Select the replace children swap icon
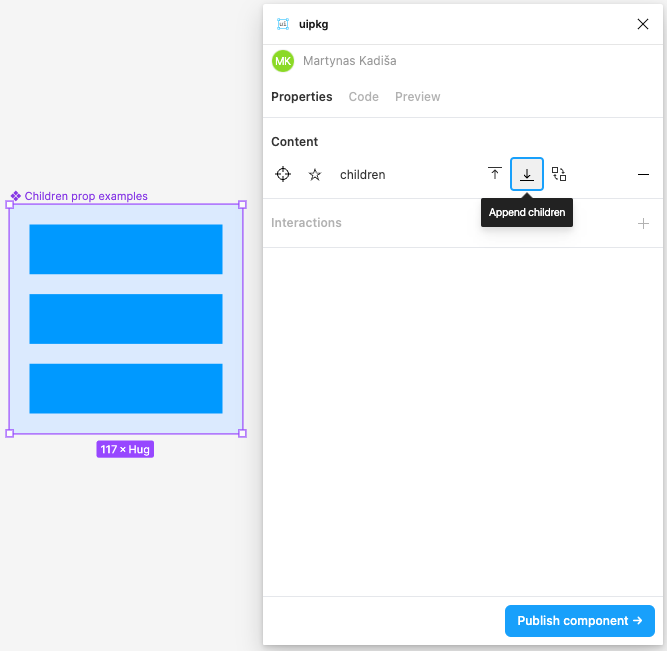Screen dimensions: 667x651 click(559, 174)
